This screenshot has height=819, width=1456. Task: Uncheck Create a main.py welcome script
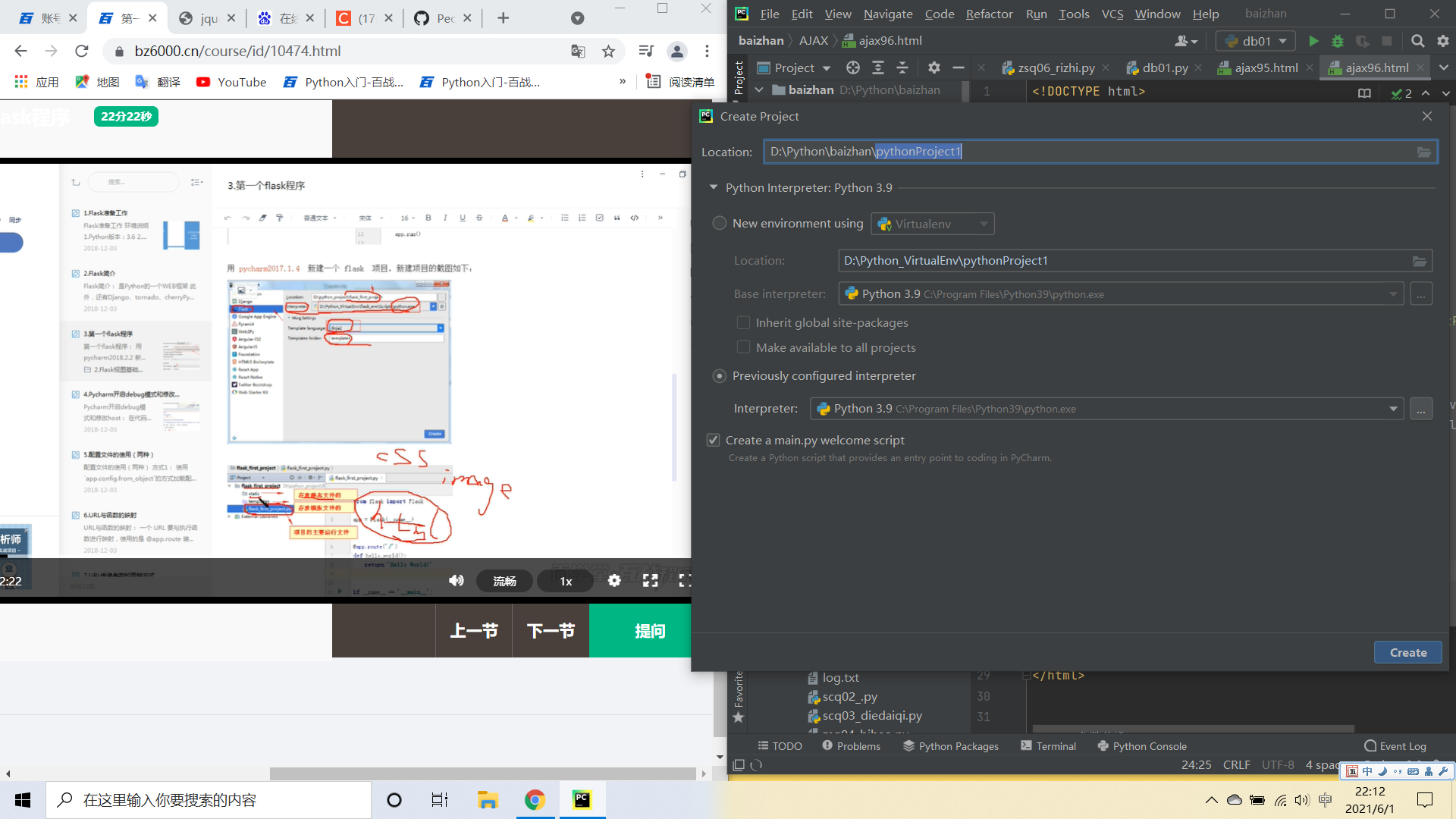pos(713,441)
